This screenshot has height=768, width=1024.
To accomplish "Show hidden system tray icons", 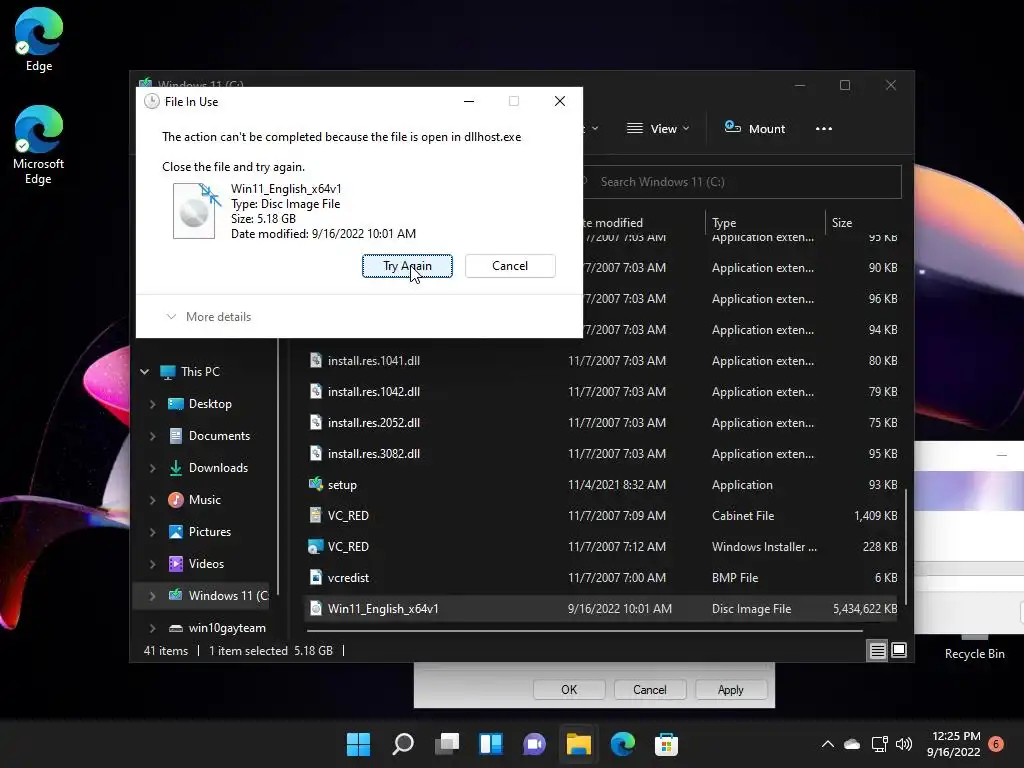I will (827, 744).
